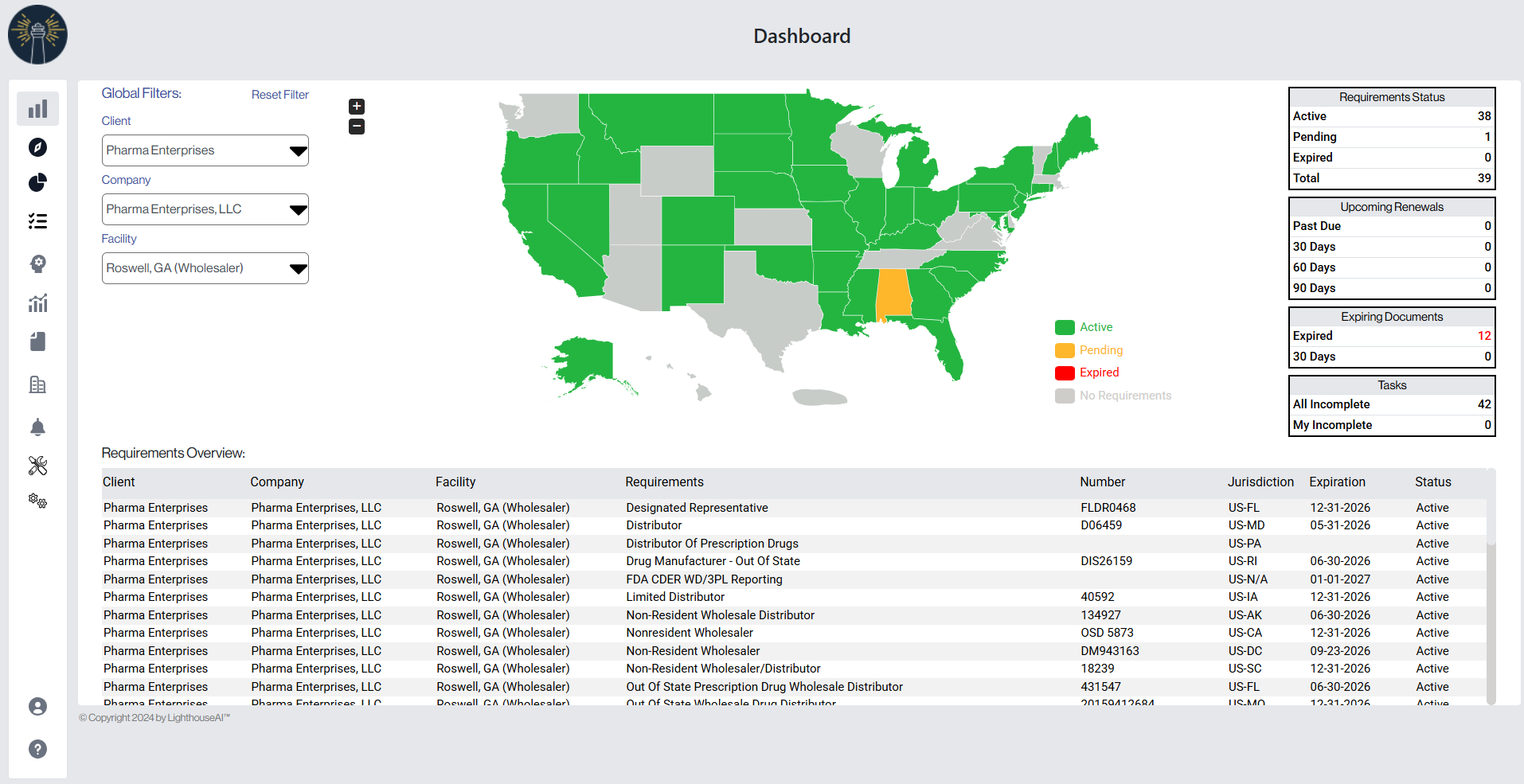Sort by the Expiration column header

click(x=1337, y=482)
